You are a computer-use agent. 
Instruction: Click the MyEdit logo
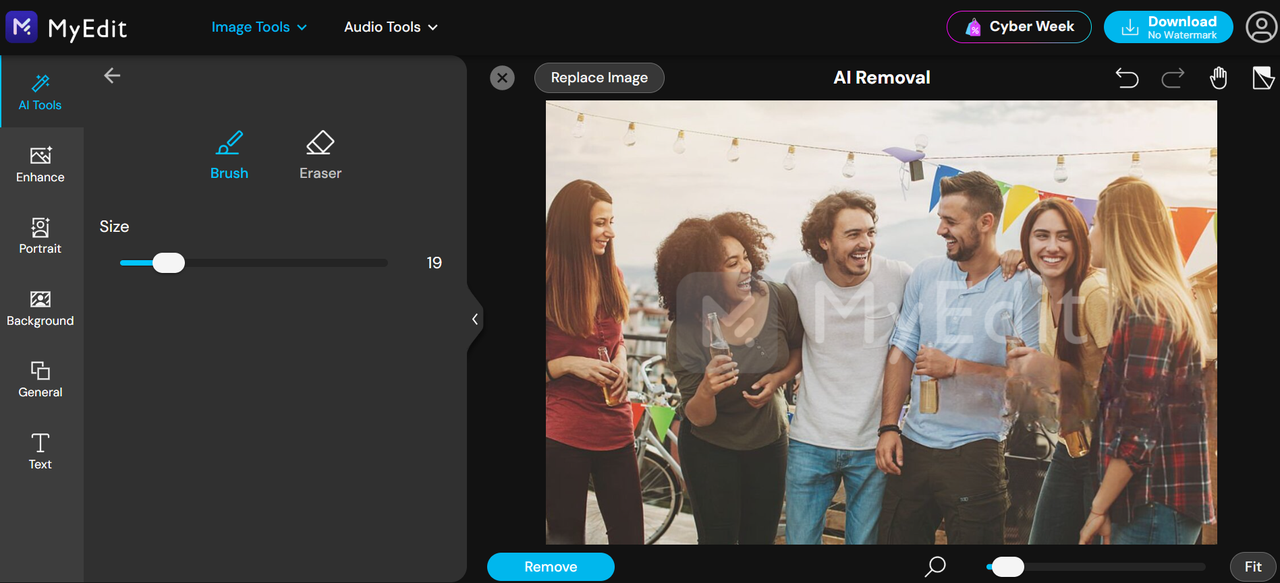coord(66,27)
